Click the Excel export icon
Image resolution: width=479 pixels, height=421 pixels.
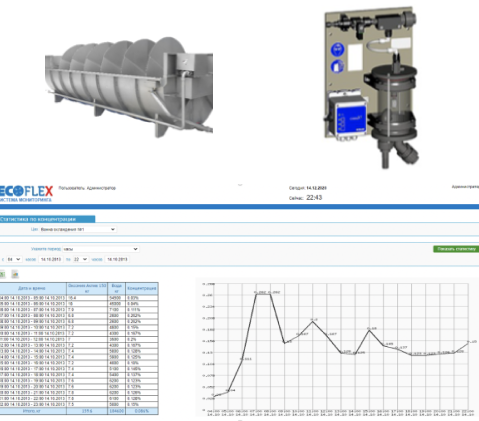pyautogui.click(x=2, y=274)
